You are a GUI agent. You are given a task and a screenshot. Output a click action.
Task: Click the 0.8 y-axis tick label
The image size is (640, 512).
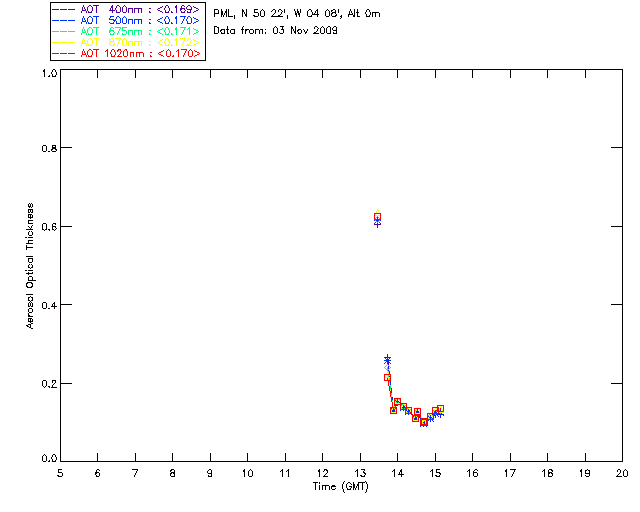pos(49,148)
